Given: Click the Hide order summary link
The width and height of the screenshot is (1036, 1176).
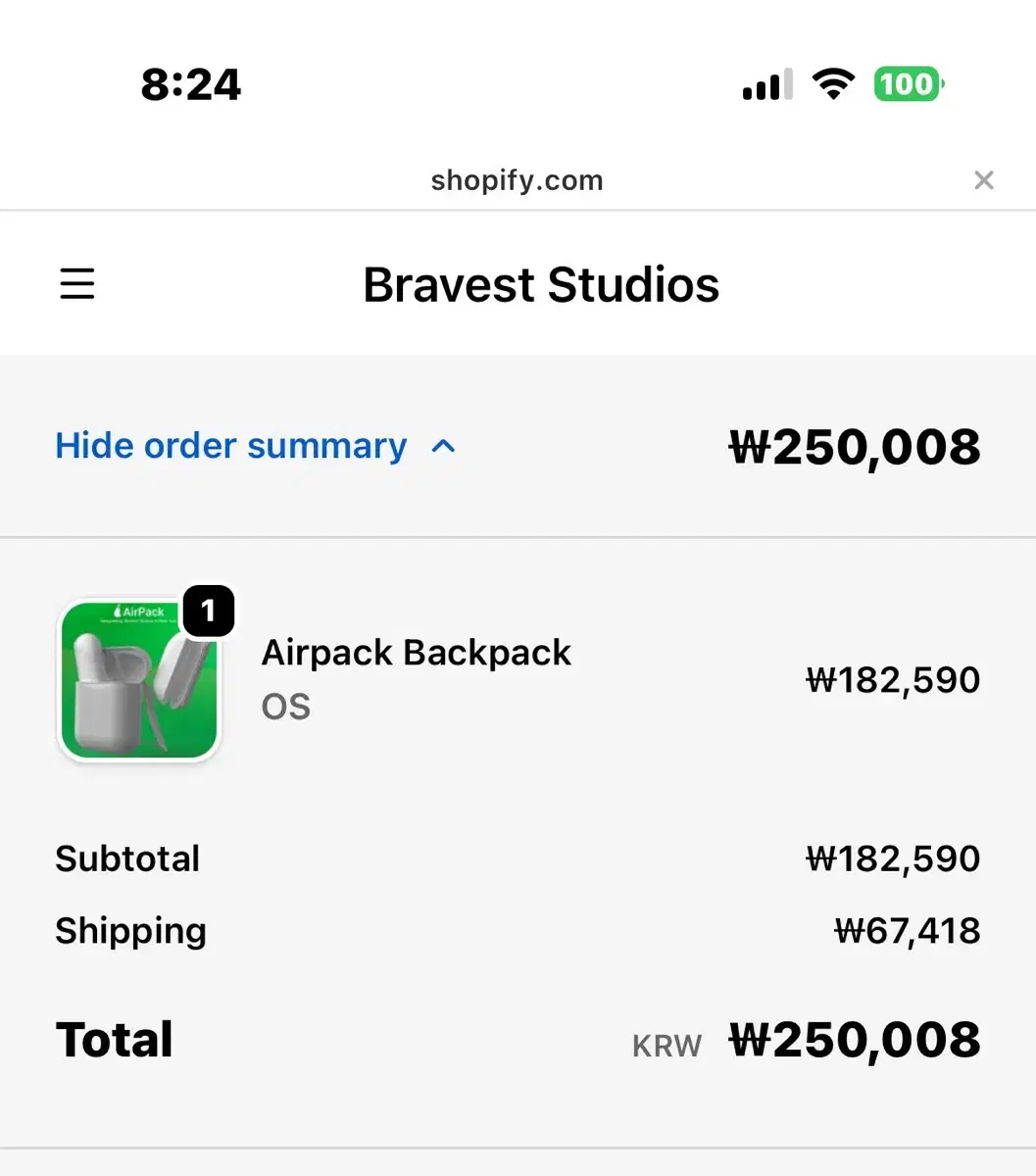Looking at the screenshot, I should 231,446.
